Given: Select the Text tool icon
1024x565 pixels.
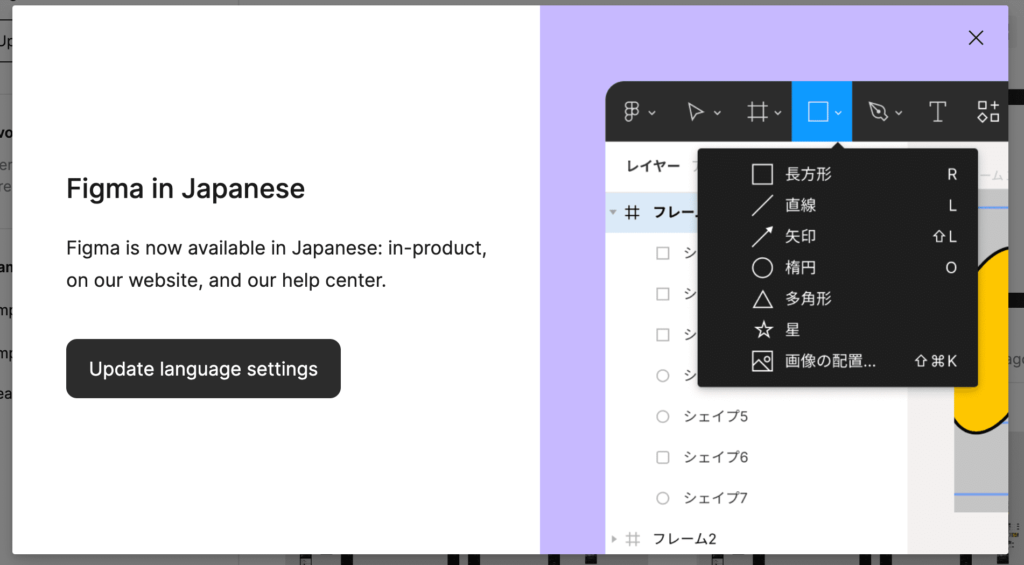Looking at the screenshot, I should (937, 112).
